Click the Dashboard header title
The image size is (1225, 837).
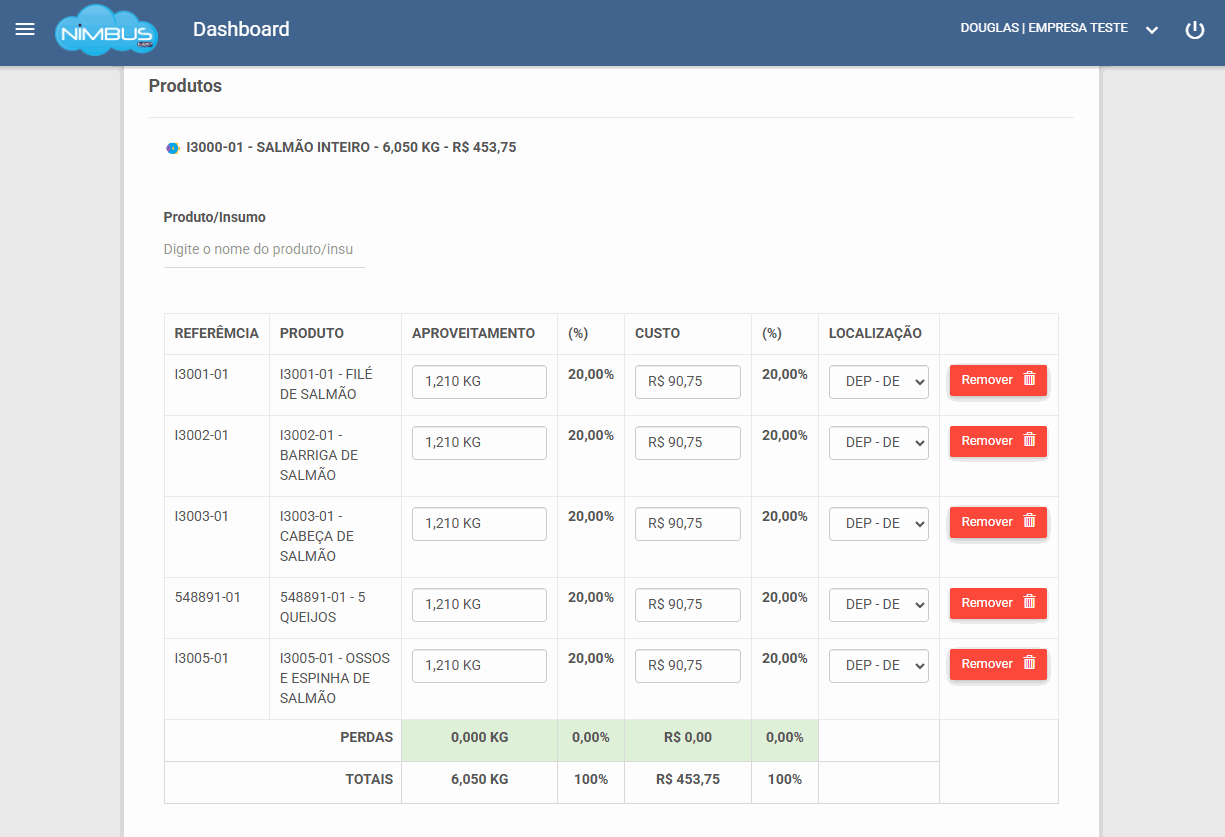241,29
